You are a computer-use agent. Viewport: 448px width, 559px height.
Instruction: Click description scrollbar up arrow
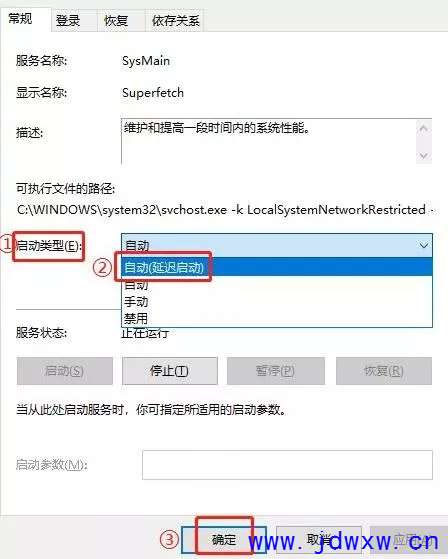[x=423, y=128]
